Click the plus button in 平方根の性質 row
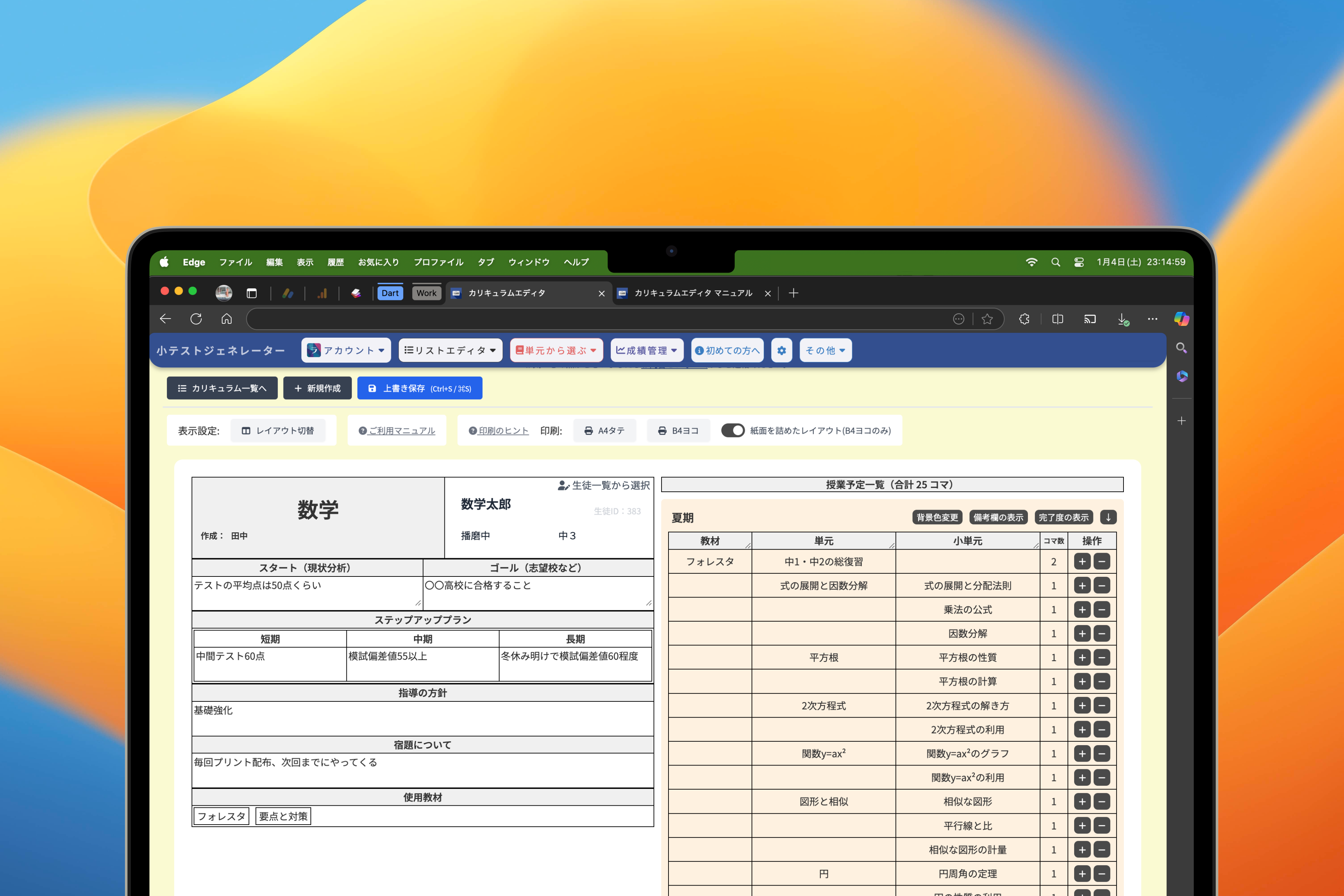 click(x=1082, y=658)
